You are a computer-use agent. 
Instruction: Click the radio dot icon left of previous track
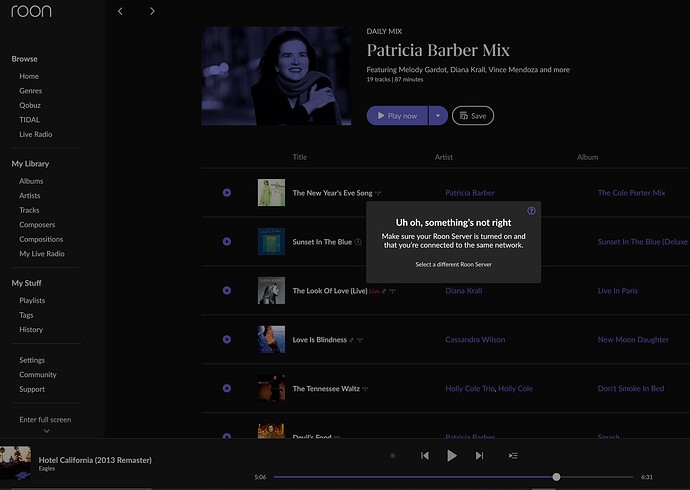[393, 456]
